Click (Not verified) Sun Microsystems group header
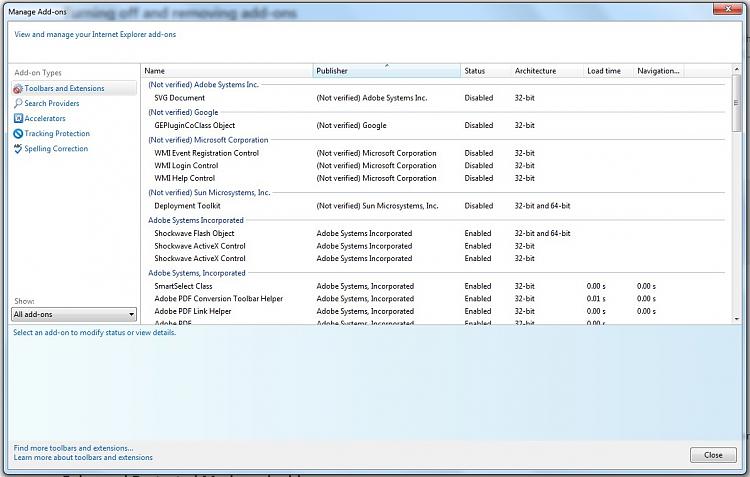 coord(209,192)
